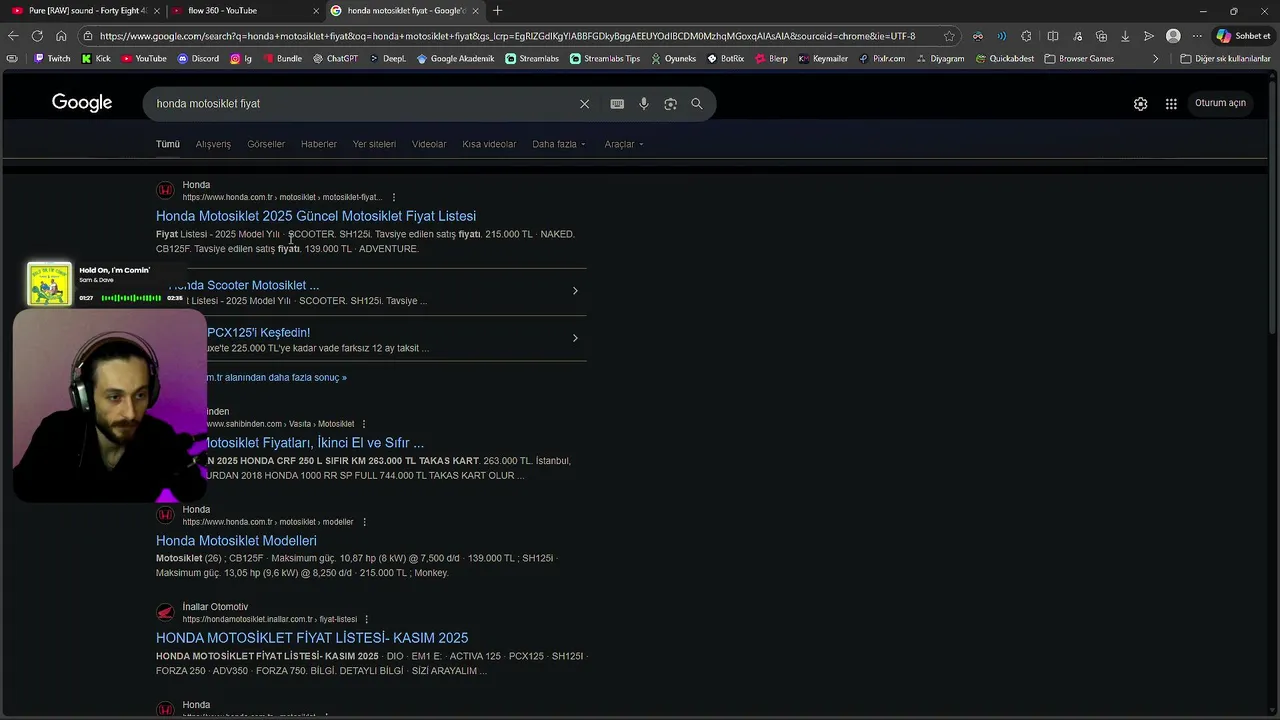
Task: Click the browser address bar URL
Action: (507, 36)
